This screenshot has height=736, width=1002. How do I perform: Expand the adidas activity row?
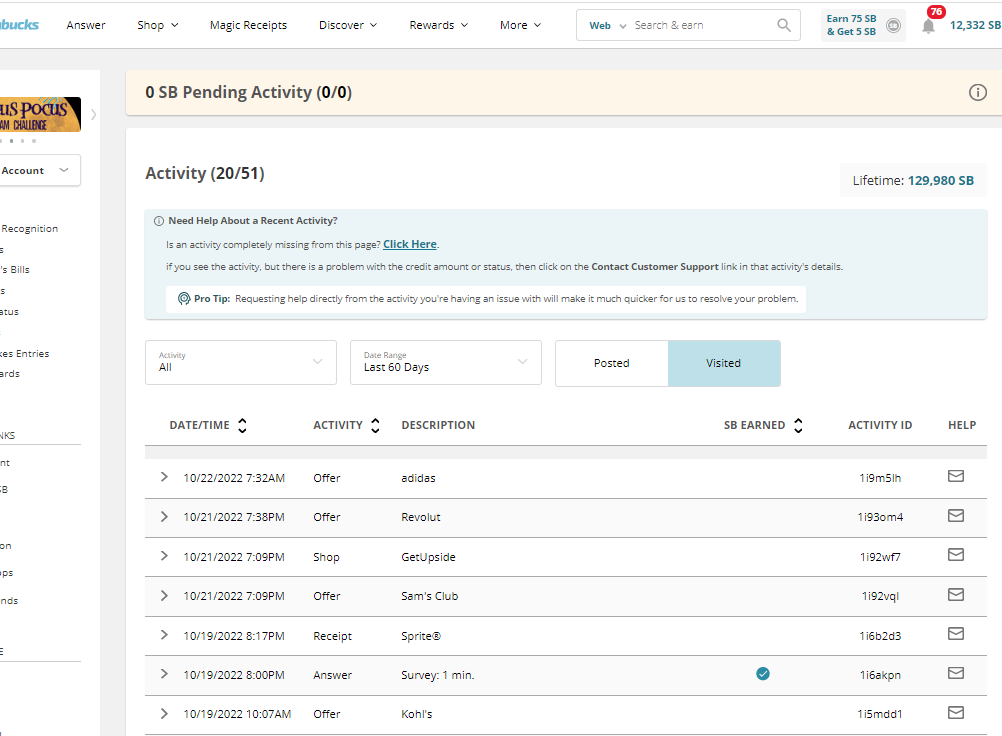(x=164, y=477)
